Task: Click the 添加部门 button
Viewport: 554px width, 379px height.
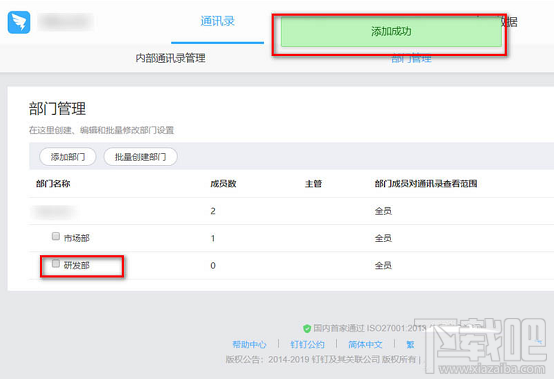Action: click(67, 156)
